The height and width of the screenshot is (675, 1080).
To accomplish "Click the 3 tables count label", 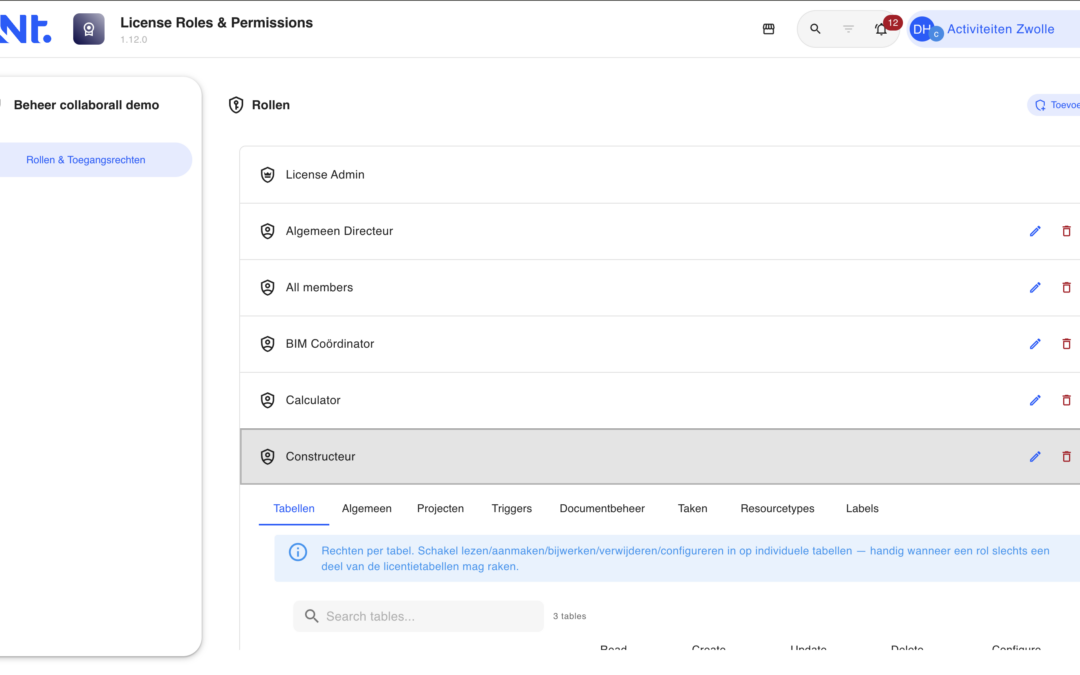I will 570,616.
